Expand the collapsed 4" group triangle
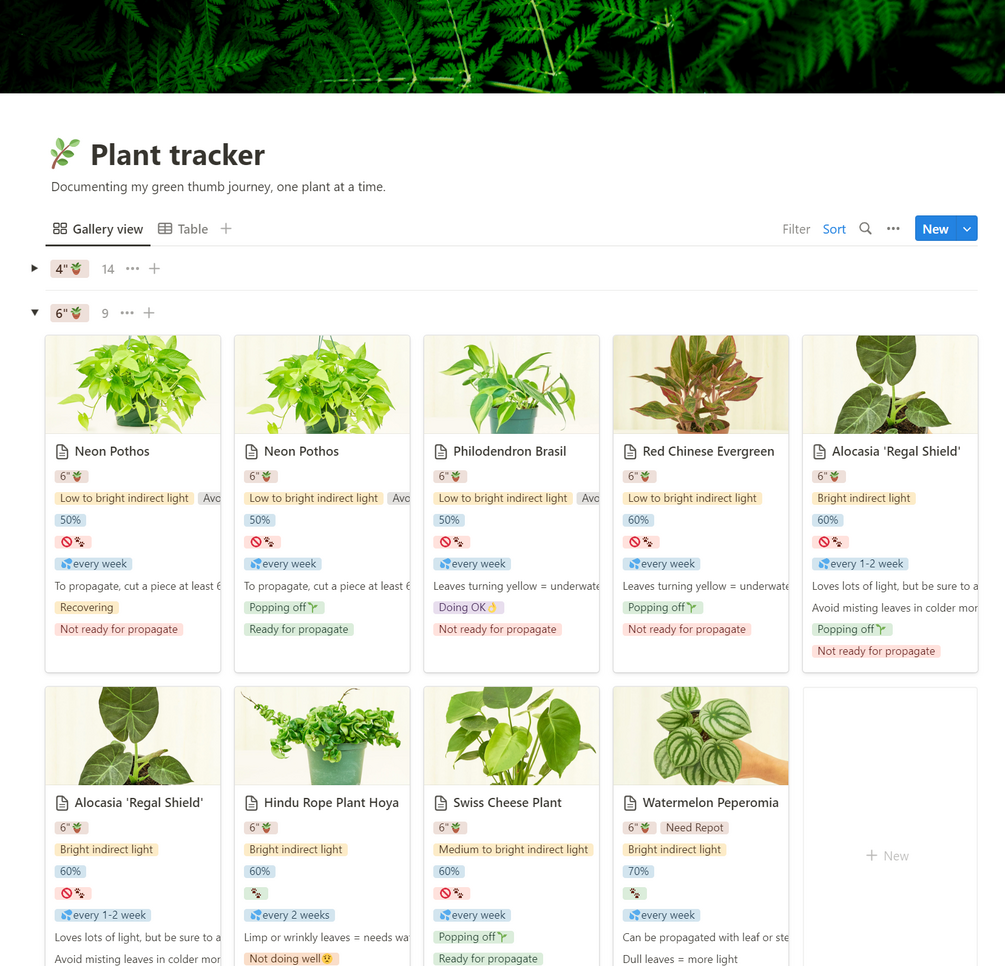This screenshot has width=1005, height=966. click(35, 269)
